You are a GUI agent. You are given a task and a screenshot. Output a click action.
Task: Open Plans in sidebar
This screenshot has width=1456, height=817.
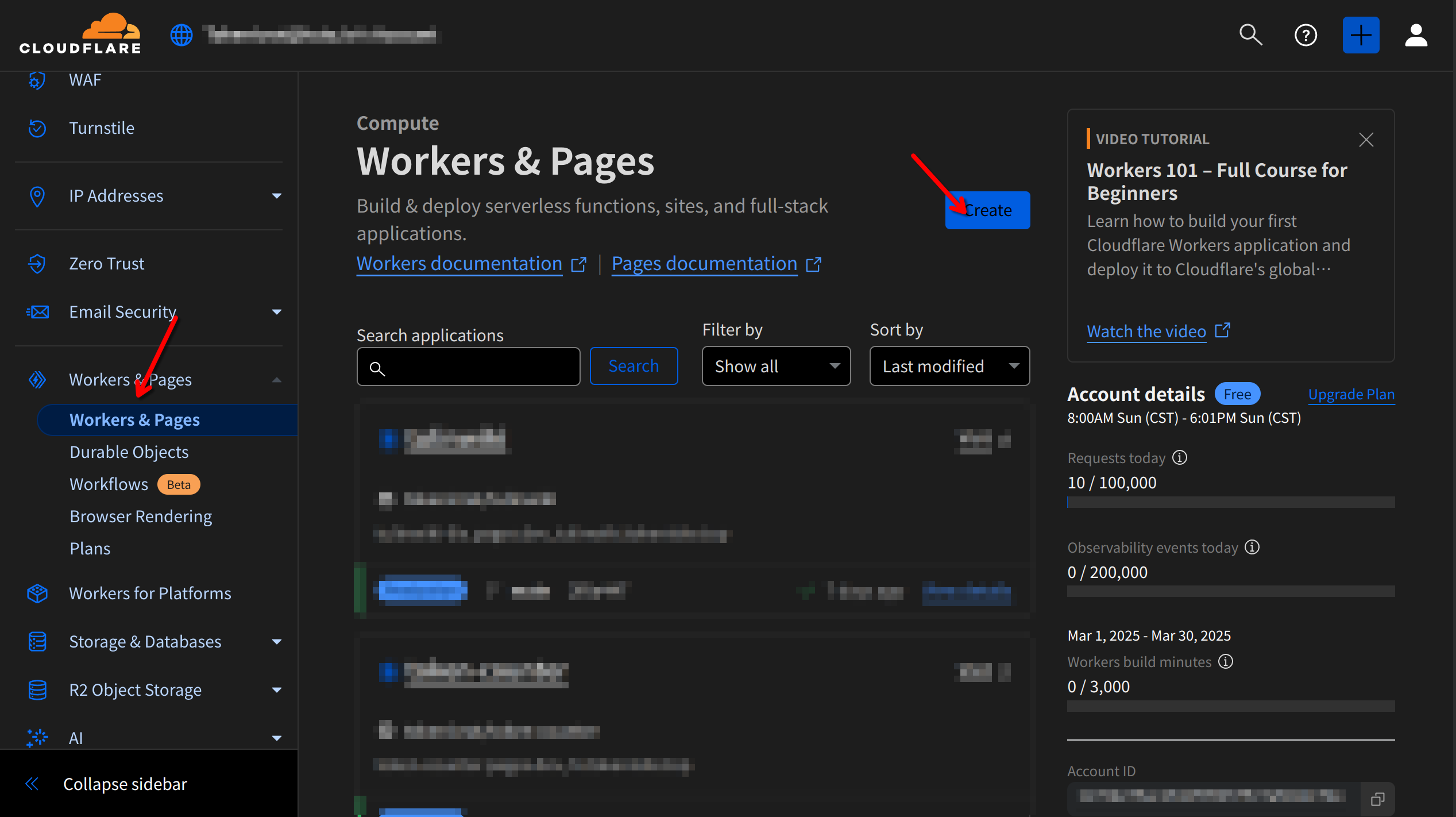pyautogui.click(x=90, y=549)
